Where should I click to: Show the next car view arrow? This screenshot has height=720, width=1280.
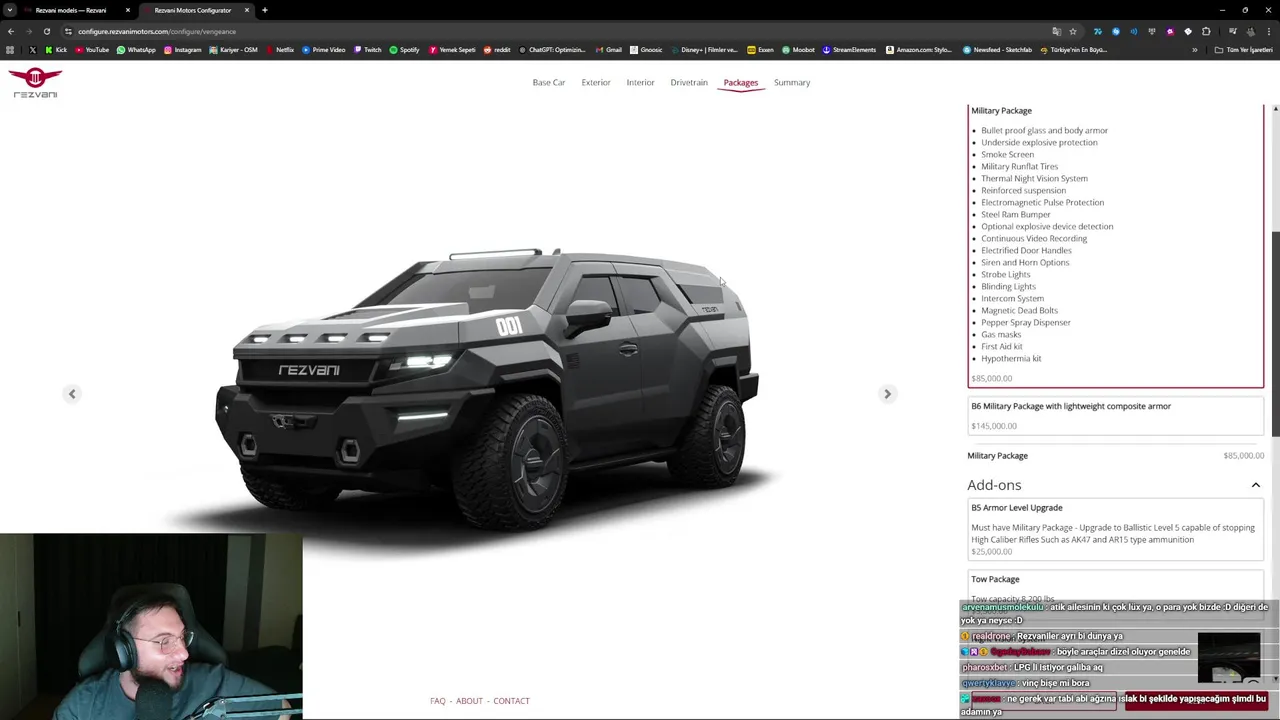(887, 394)
